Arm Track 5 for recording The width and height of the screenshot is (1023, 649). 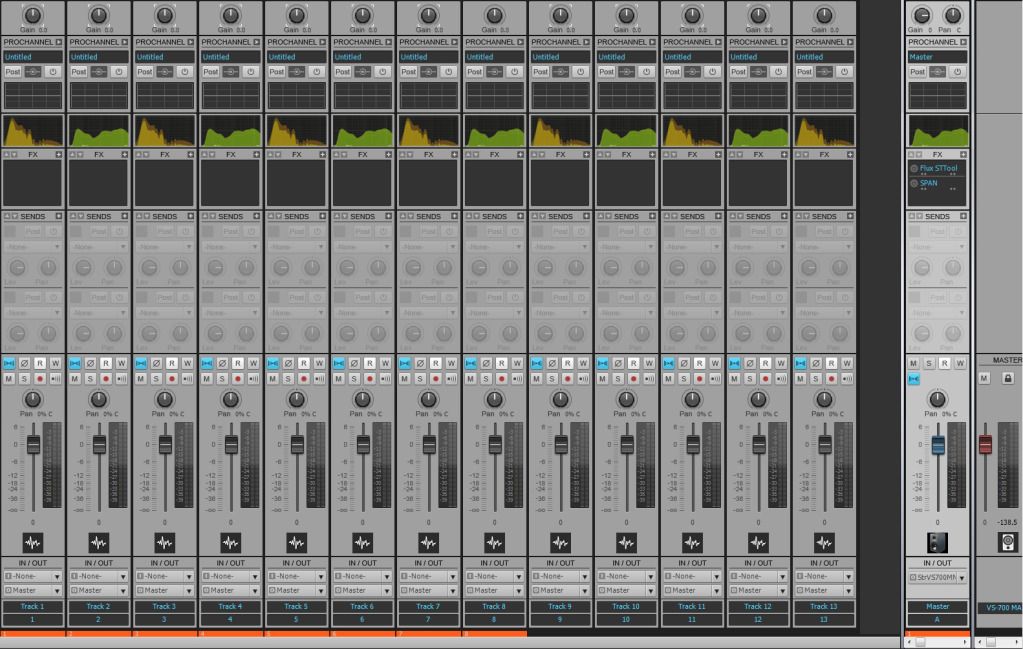[x=303, y=379]
